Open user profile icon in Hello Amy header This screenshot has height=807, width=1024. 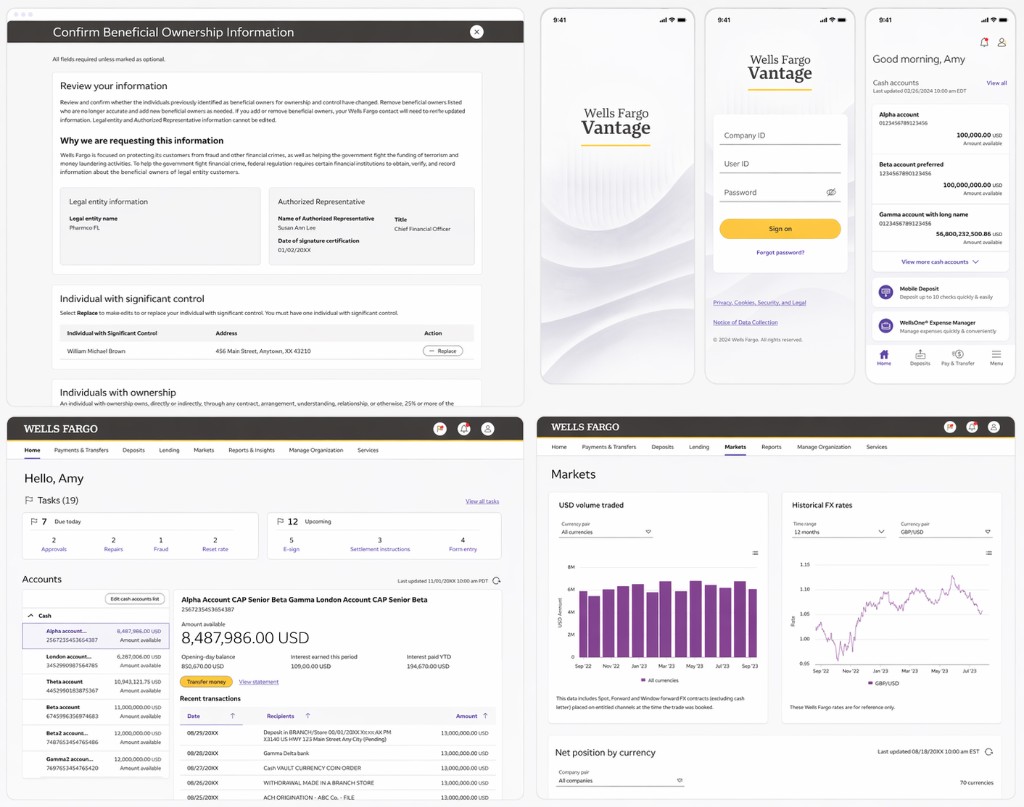coord(487,429)
